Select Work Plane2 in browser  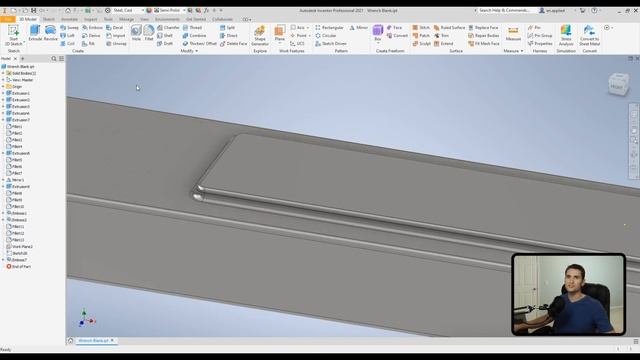coord(20,247)
